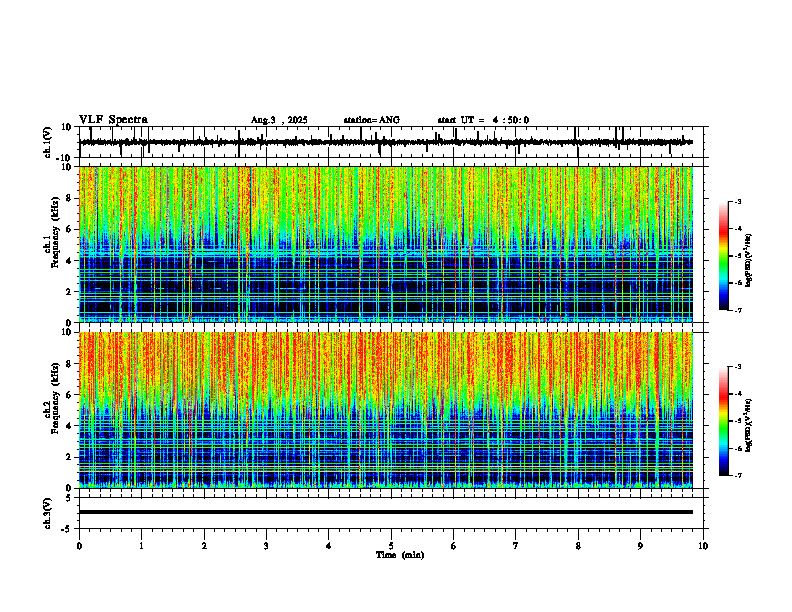Click the ch.2 color bar log(PSD) label

click(x=748, y=425)
